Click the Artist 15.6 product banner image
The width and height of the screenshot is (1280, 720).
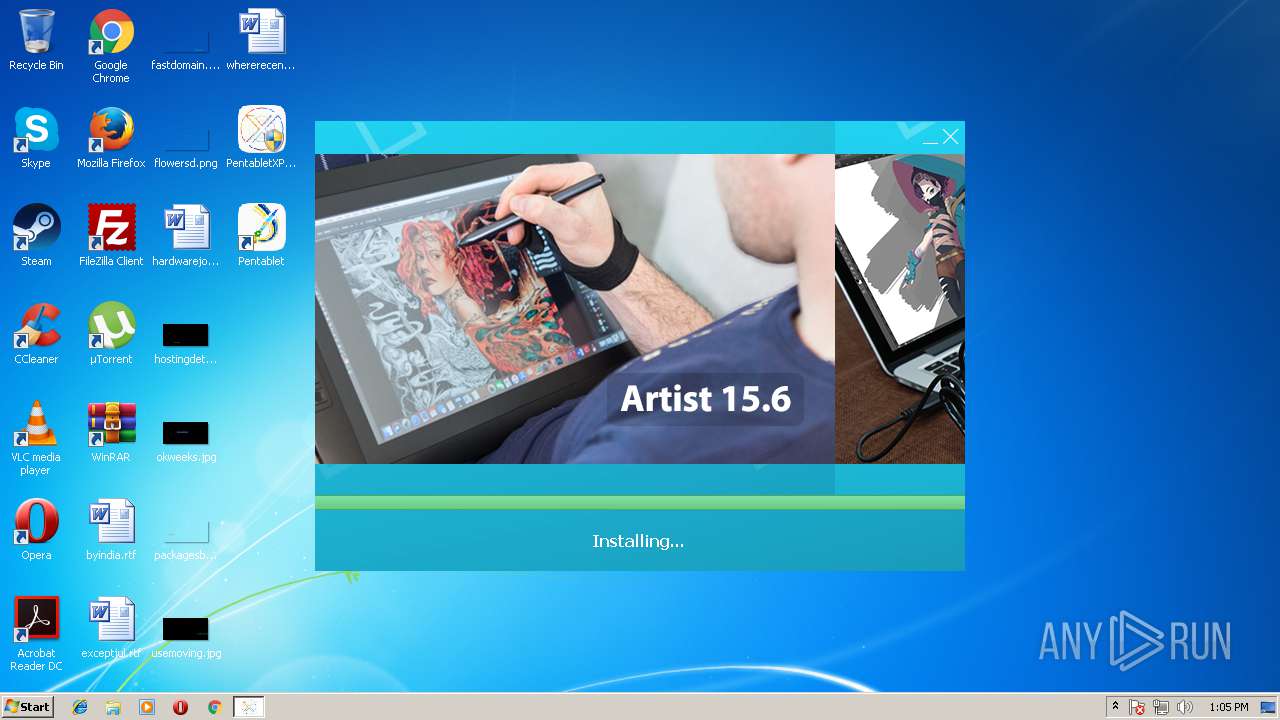pos(575,309)
